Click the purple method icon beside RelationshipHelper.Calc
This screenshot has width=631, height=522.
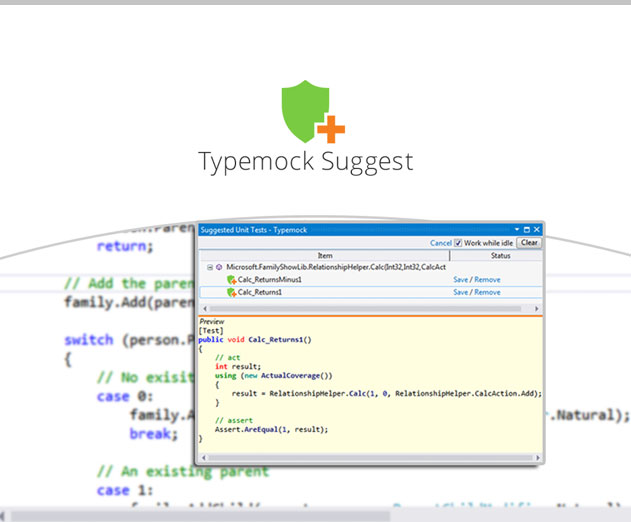coord(219,267)
